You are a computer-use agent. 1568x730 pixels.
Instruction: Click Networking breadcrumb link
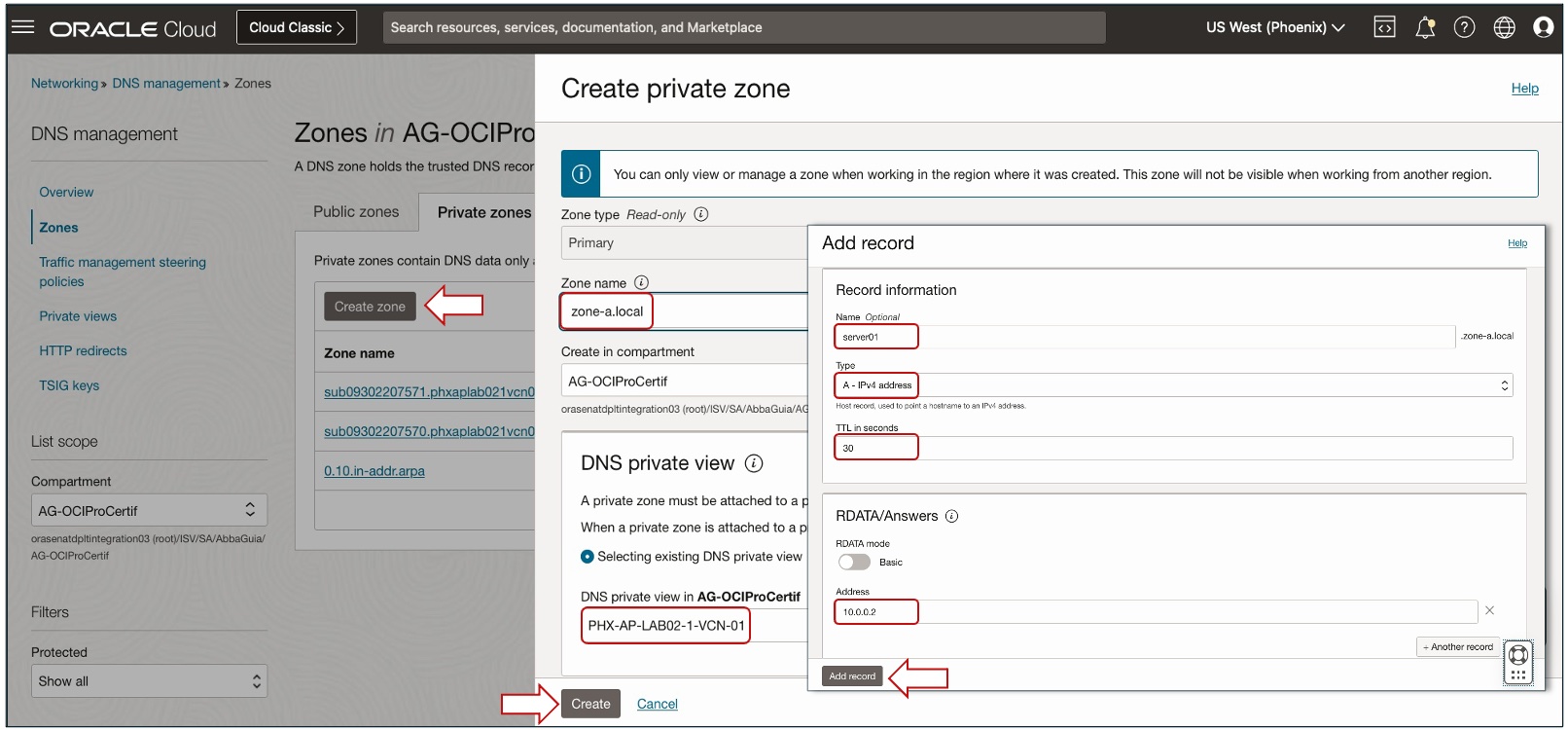click(64, 84)
